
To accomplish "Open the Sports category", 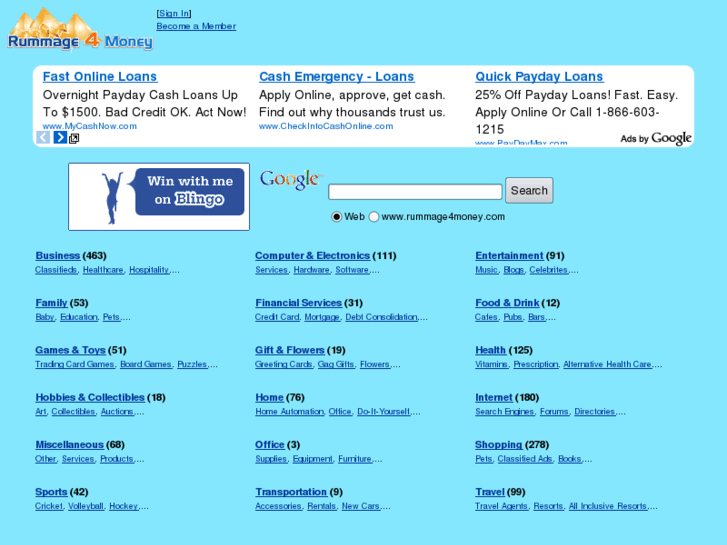I will pyautogui.click(x=51, y=492).
